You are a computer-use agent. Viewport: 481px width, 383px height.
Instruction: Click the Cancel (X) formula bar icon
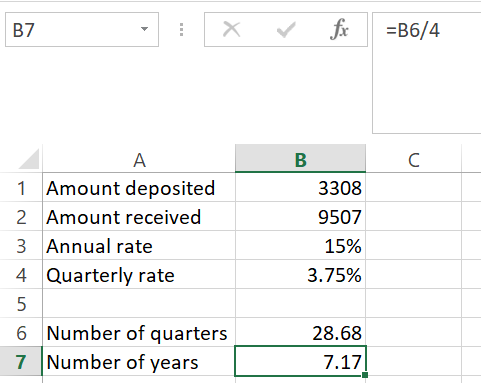tap(231, 29)
